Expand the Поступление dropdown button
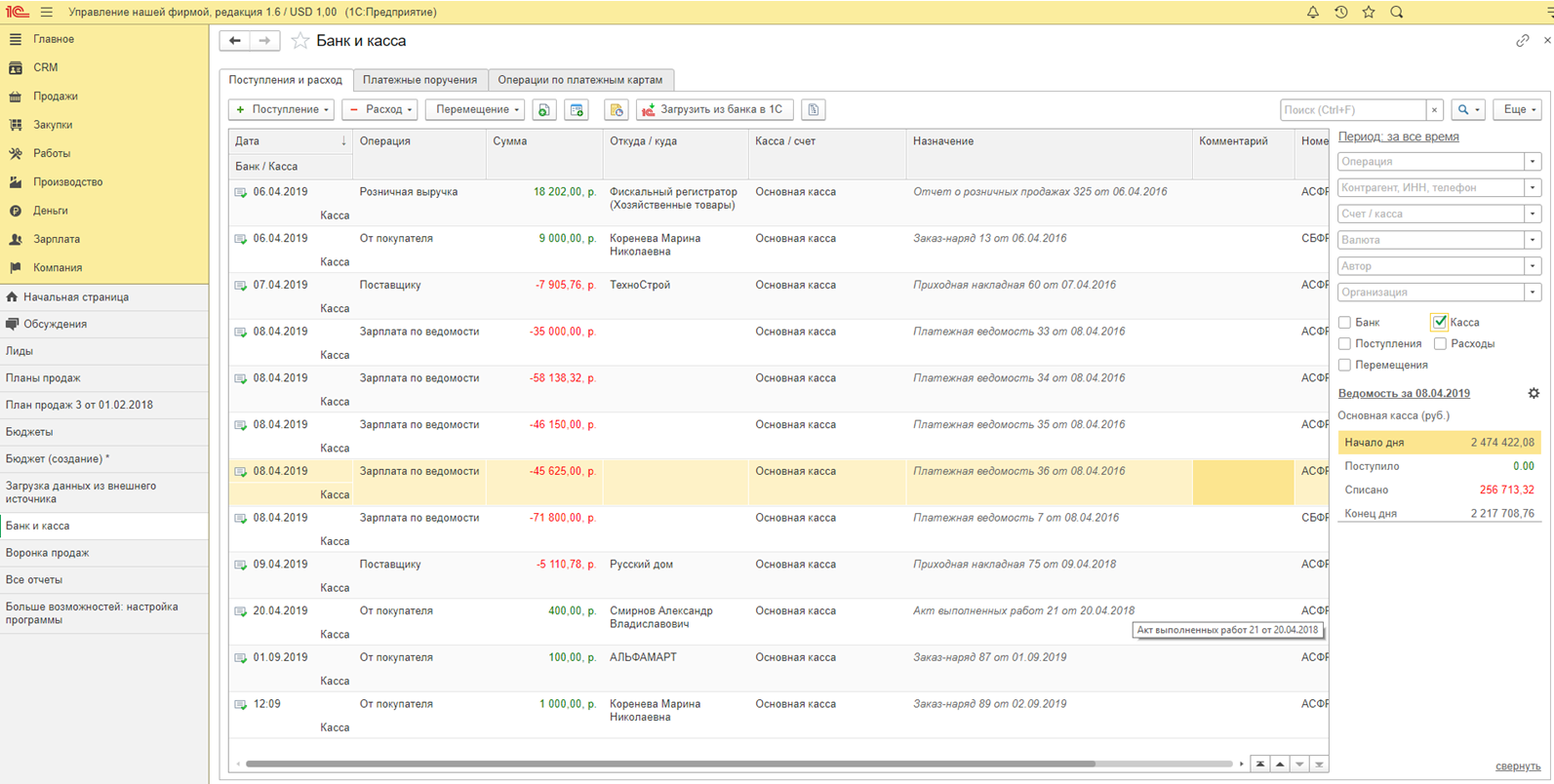 [x=282, y=109]
